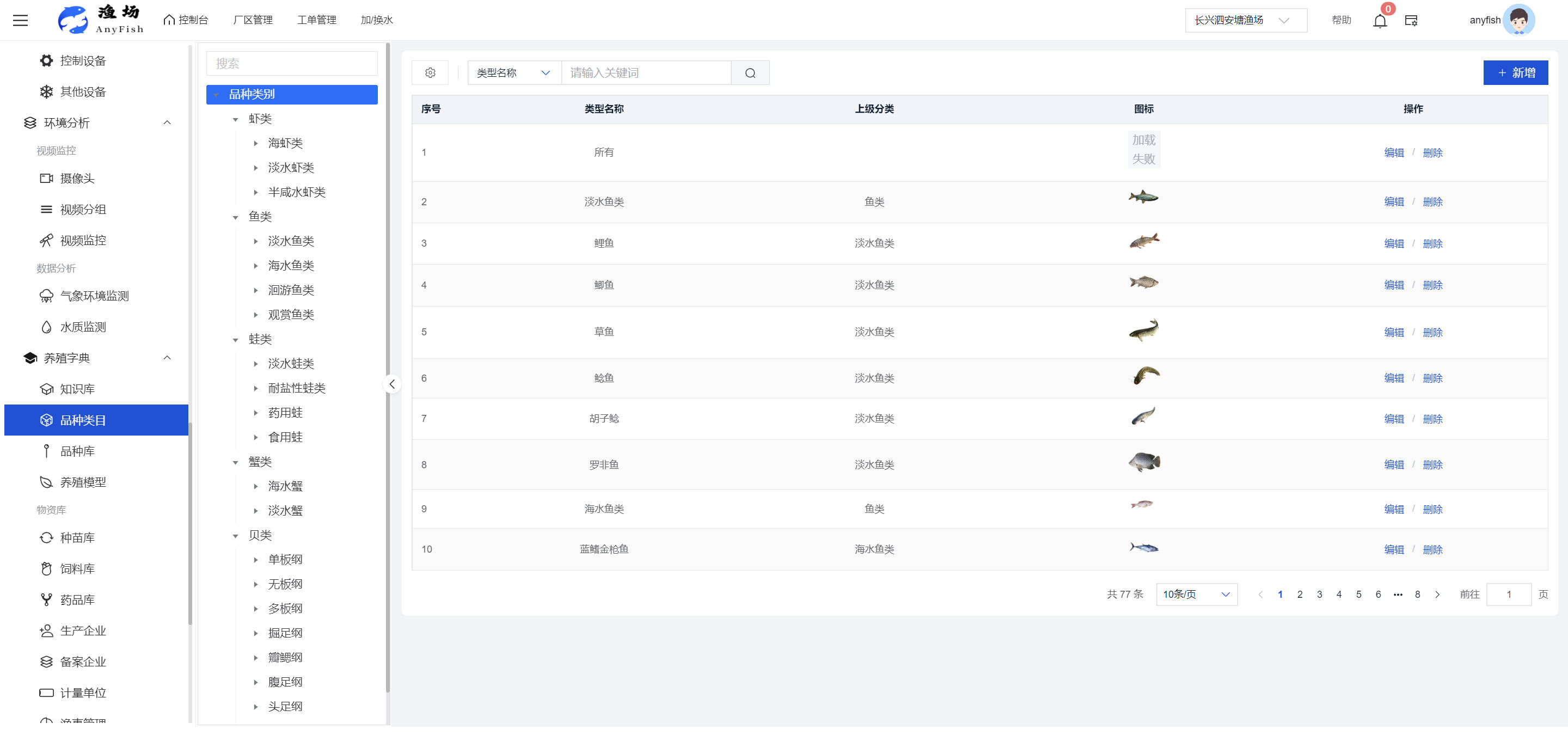Click the 新增 add button
Screen dimensions: 1568x735
point(1515,73)
